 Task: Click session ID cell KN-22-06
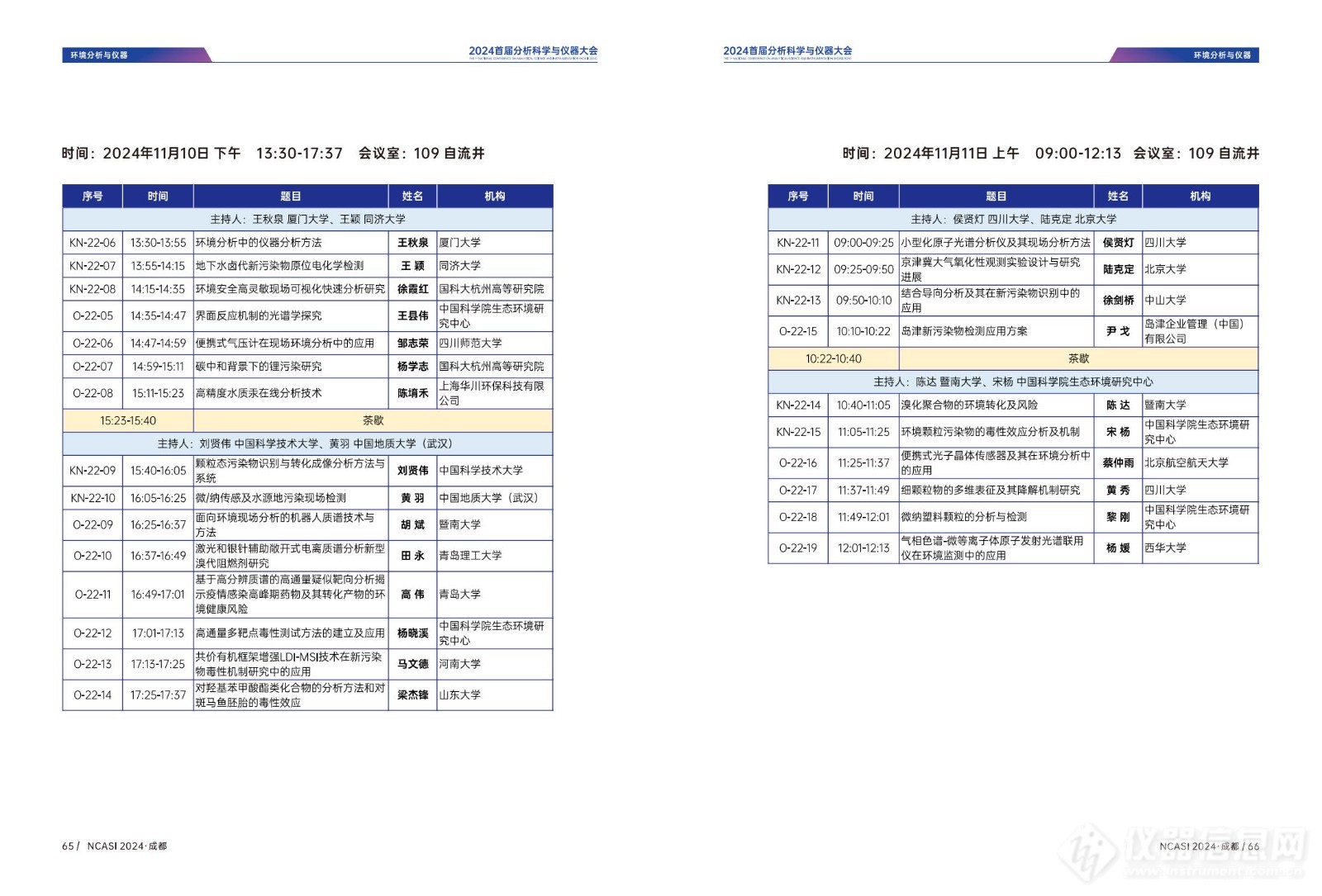click(x=93, y=243)
